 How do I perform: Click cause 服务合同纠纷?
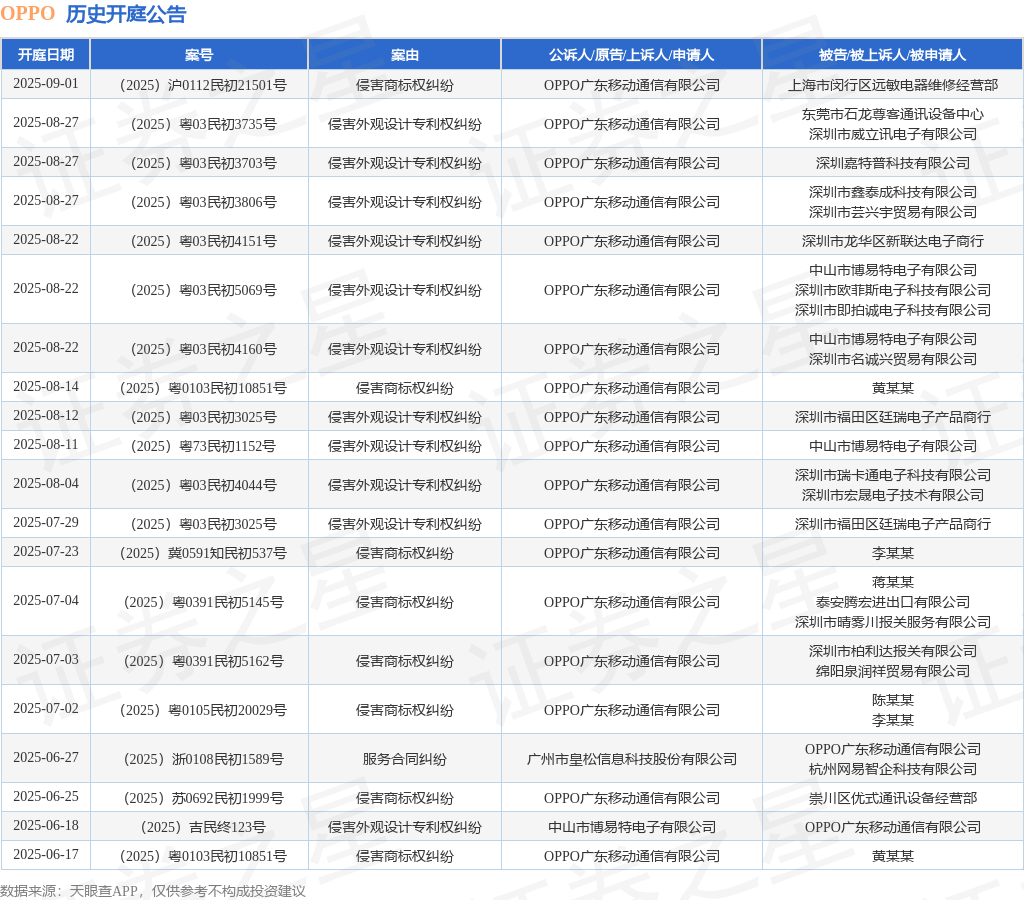coord(405,759)
